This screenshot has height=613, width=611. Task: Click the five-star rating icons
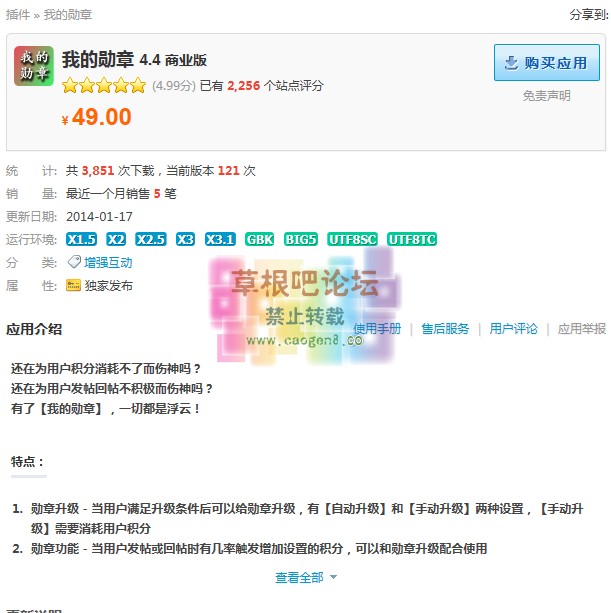coord(104,85)
